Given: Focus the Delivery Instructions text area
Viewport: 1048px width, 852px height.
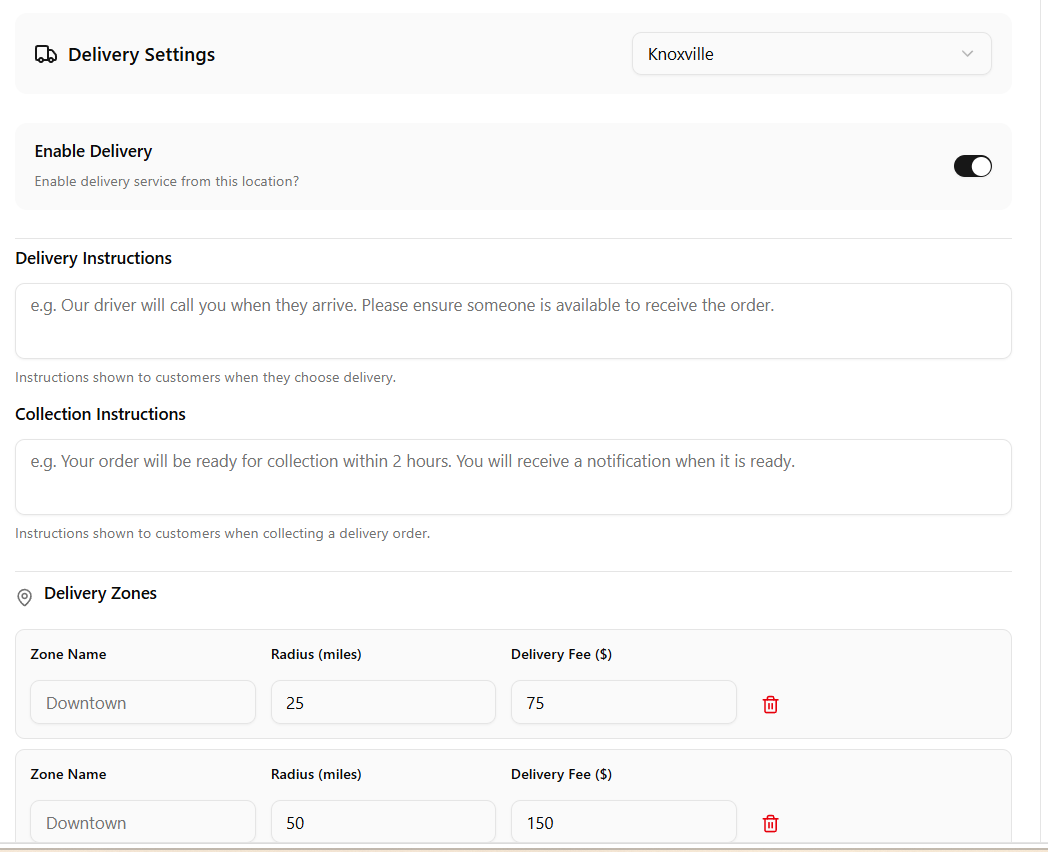Looking at the screenshot, I should [x=513, y=321].
